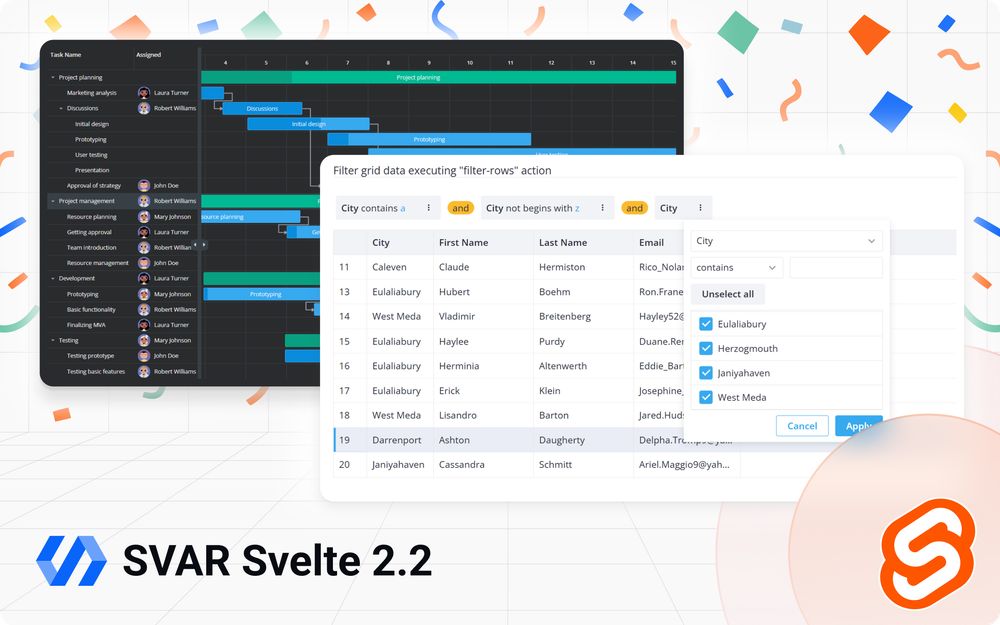This screenshot has width=1000, height=625.
Task: Collapse the Project planning task group
Action: pyautogui.click(x=53, y=77)
